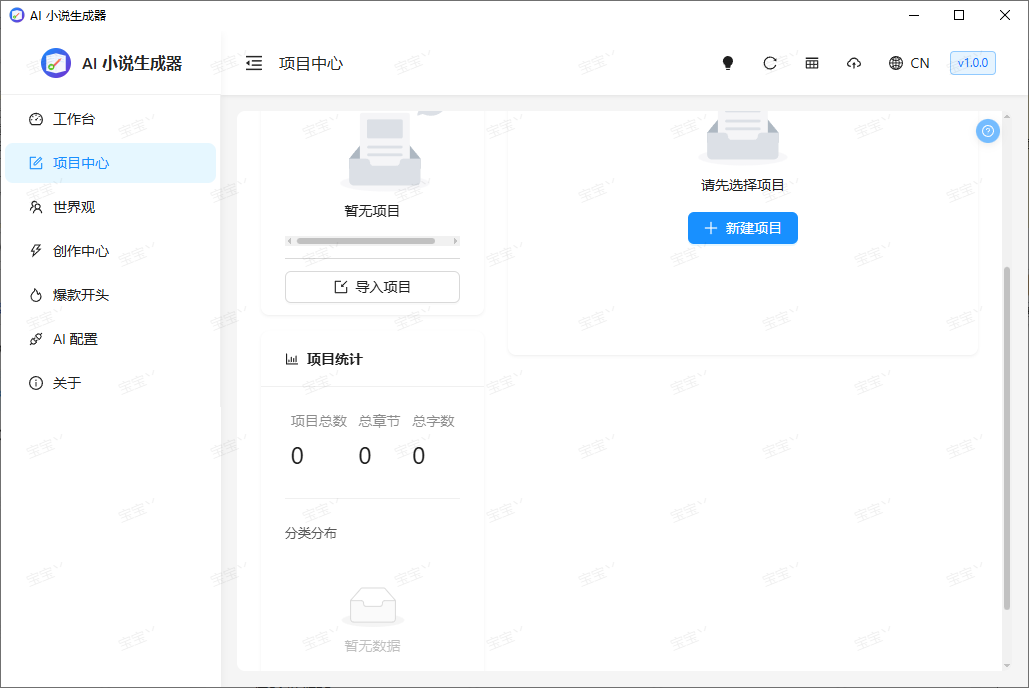Screen dimensions: 1029x688
Task: Click the refresh icon in the top toolbar
Action: coord(770,62)
